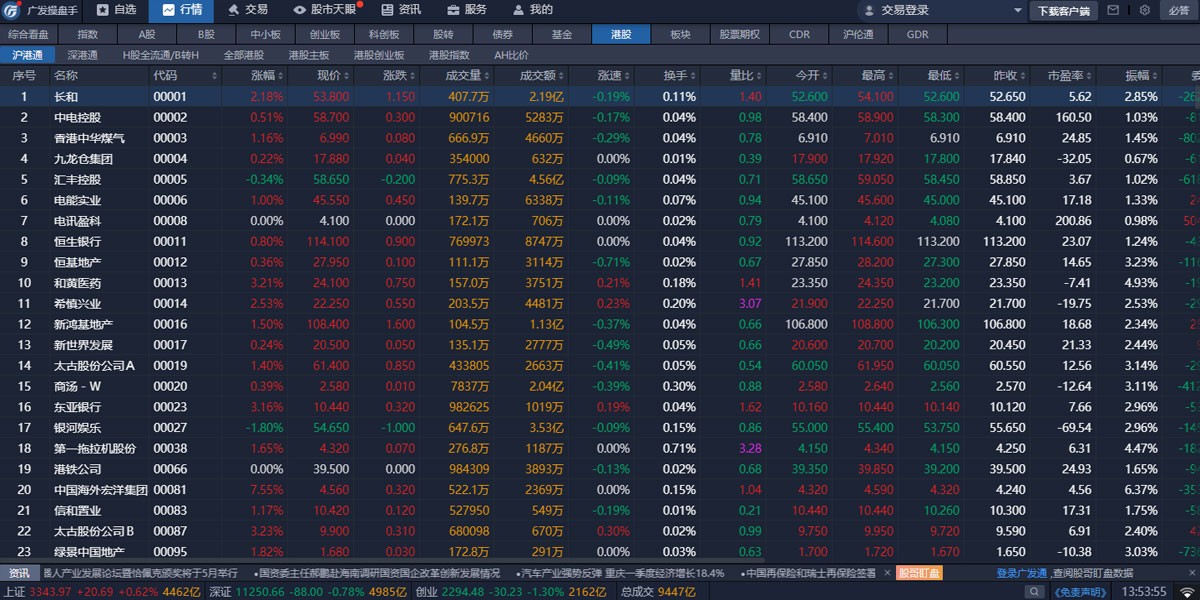This screenshot has height=600, width=1200.
Task: Click stock code 00038
Action: pyautogui.click(x=170, y=449)
